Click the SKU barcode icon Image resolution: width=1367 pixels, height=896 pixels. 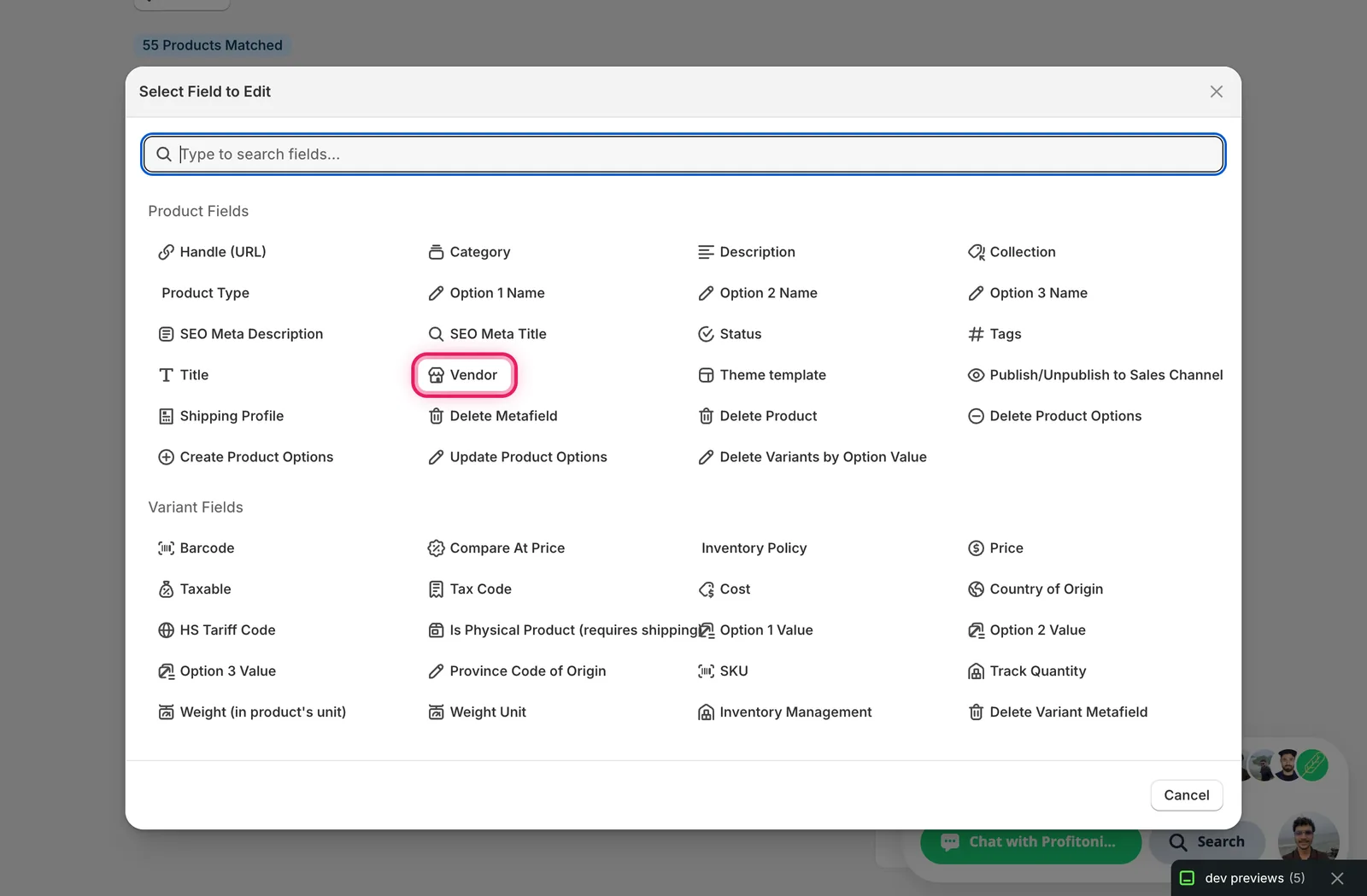coord(706,671)
